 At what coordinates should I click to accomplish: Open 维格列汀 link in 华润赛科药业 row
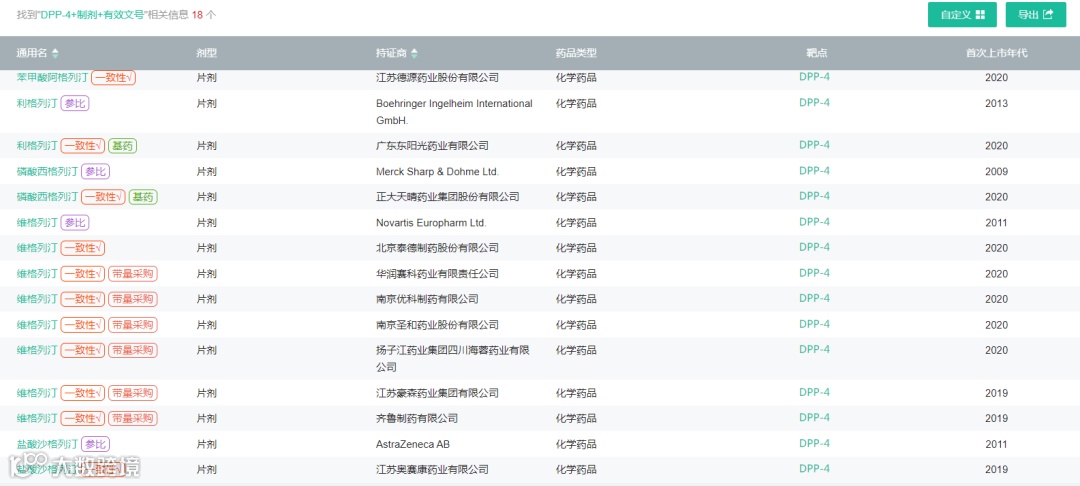[x=37, y=273]
